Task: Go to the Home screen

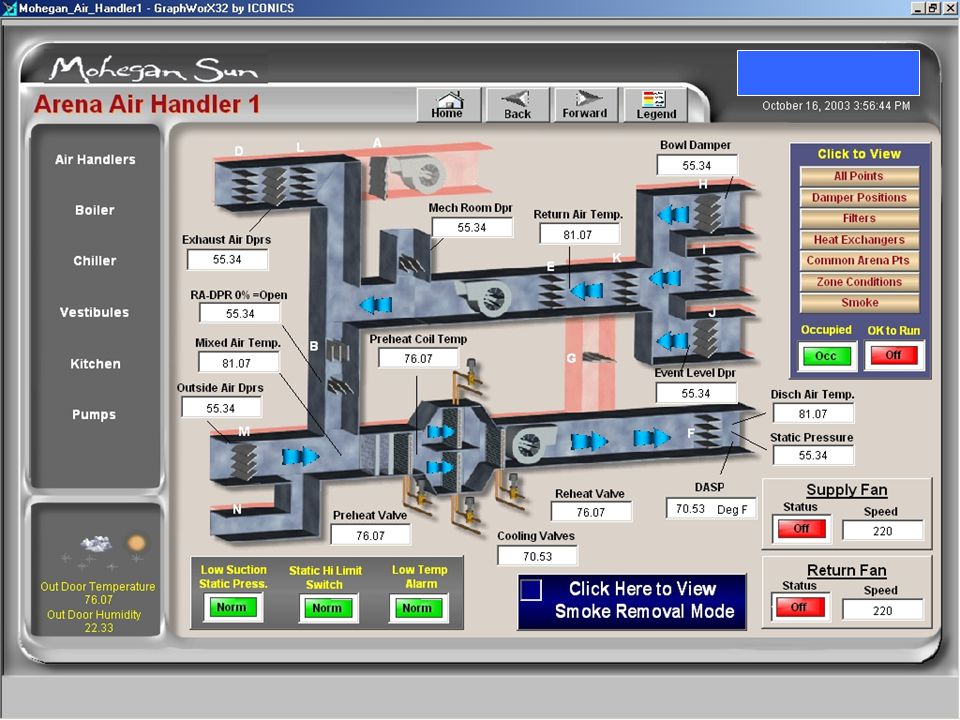Action: click(449, 105)
